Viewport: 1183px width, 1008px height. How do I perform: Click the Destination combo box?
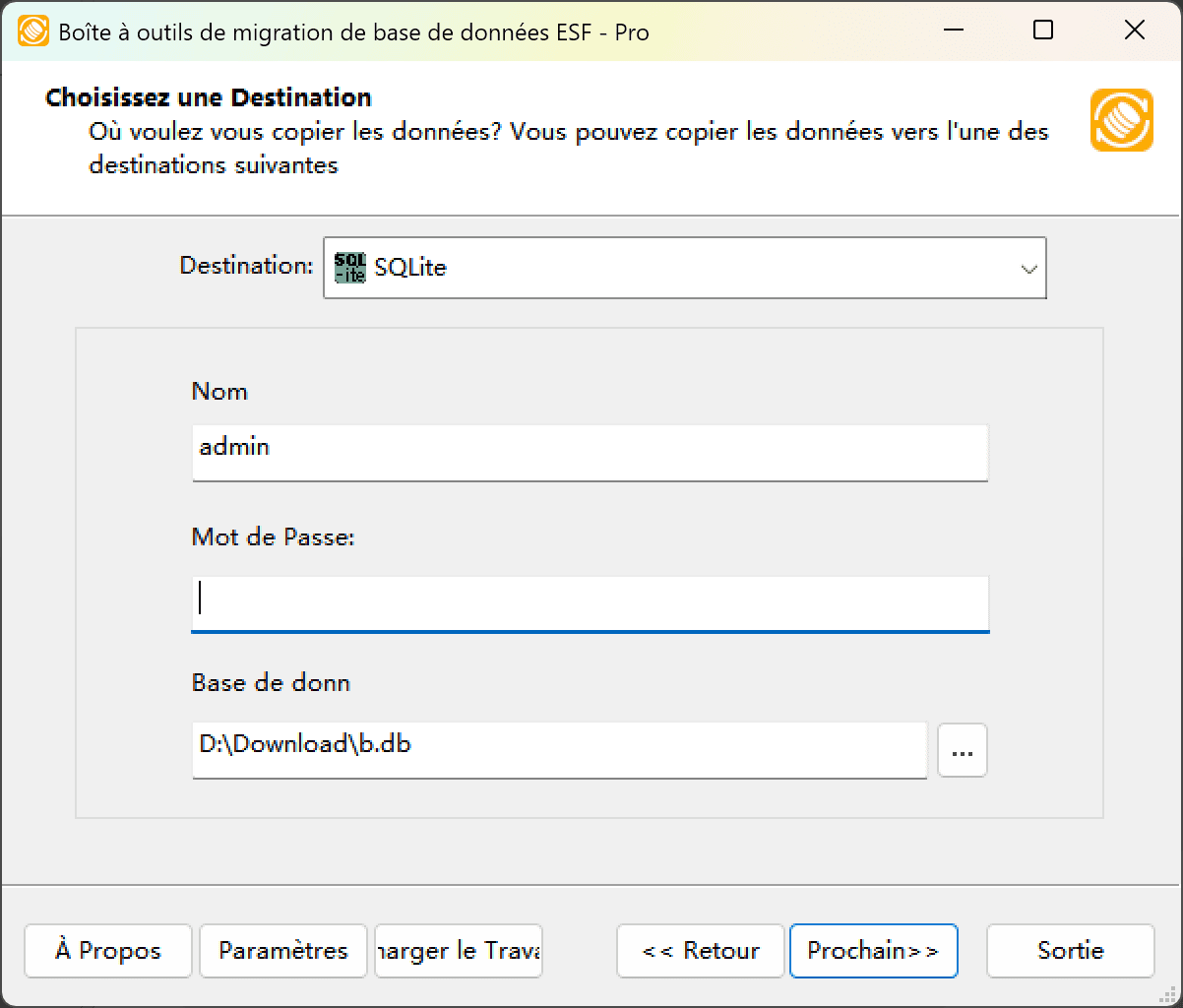(685, 268)
